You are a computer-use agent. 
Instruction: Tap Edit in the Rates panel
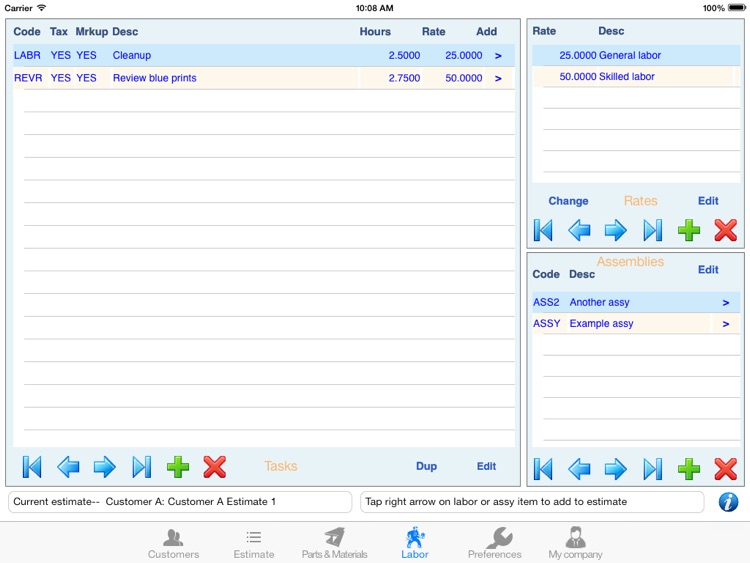tap(708, 201)
